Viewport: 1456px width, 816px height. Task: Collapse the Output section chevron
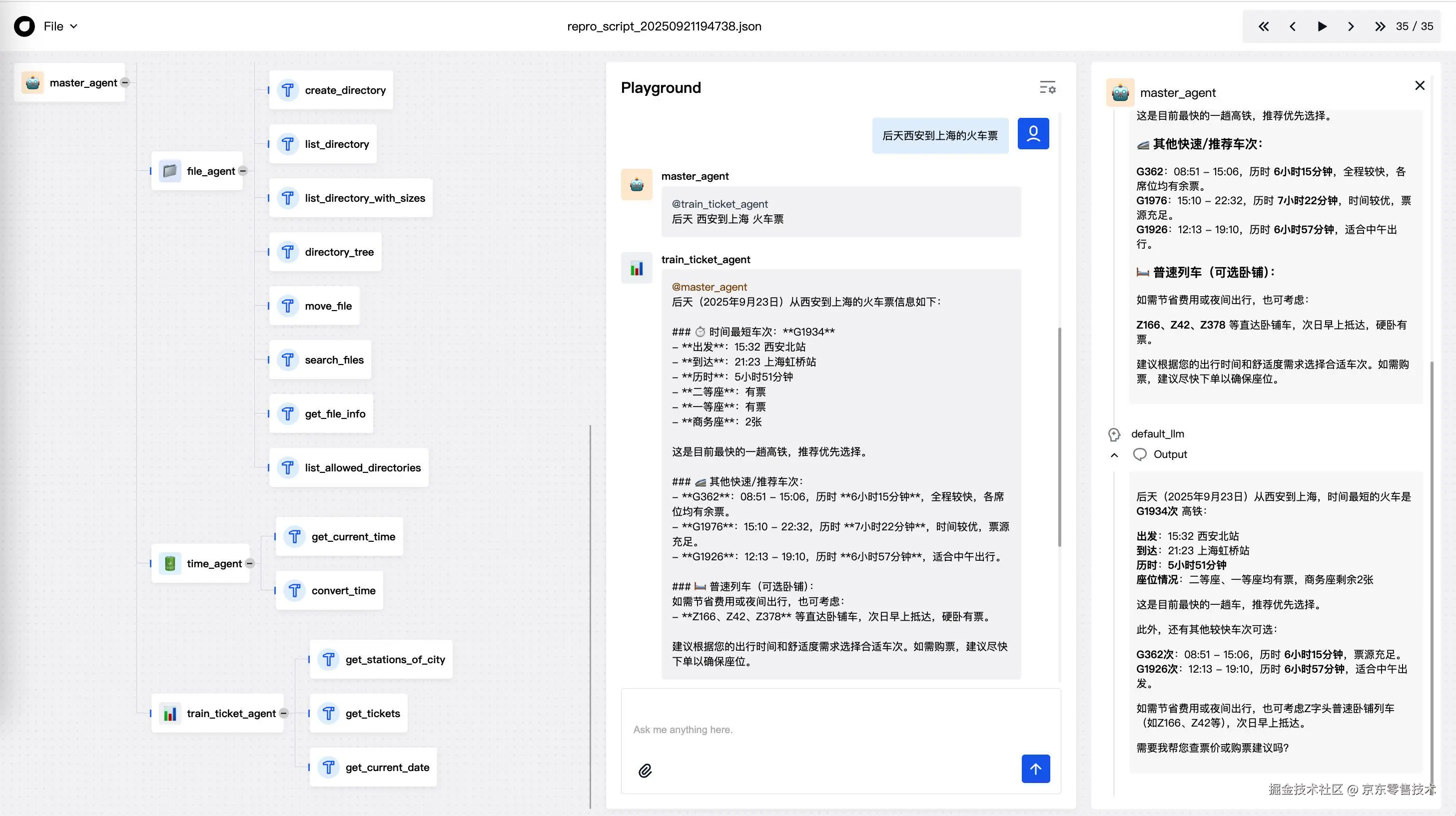[1114, 455]
